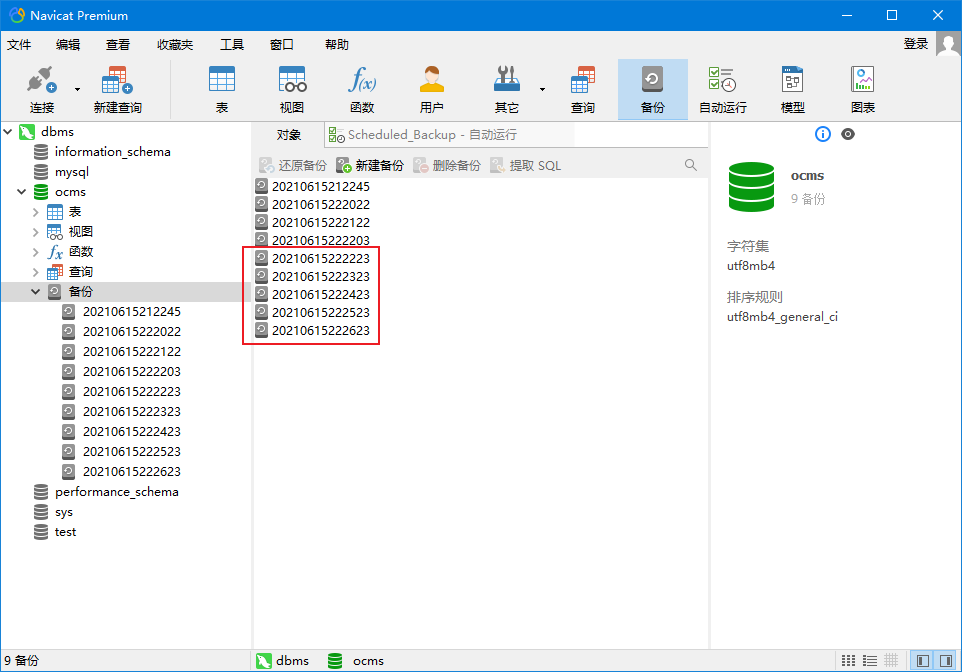This screenshot has width=962, height=672.
Task: Click the 新建备份 (New Backup) button
Action: (x=371, y=165)
